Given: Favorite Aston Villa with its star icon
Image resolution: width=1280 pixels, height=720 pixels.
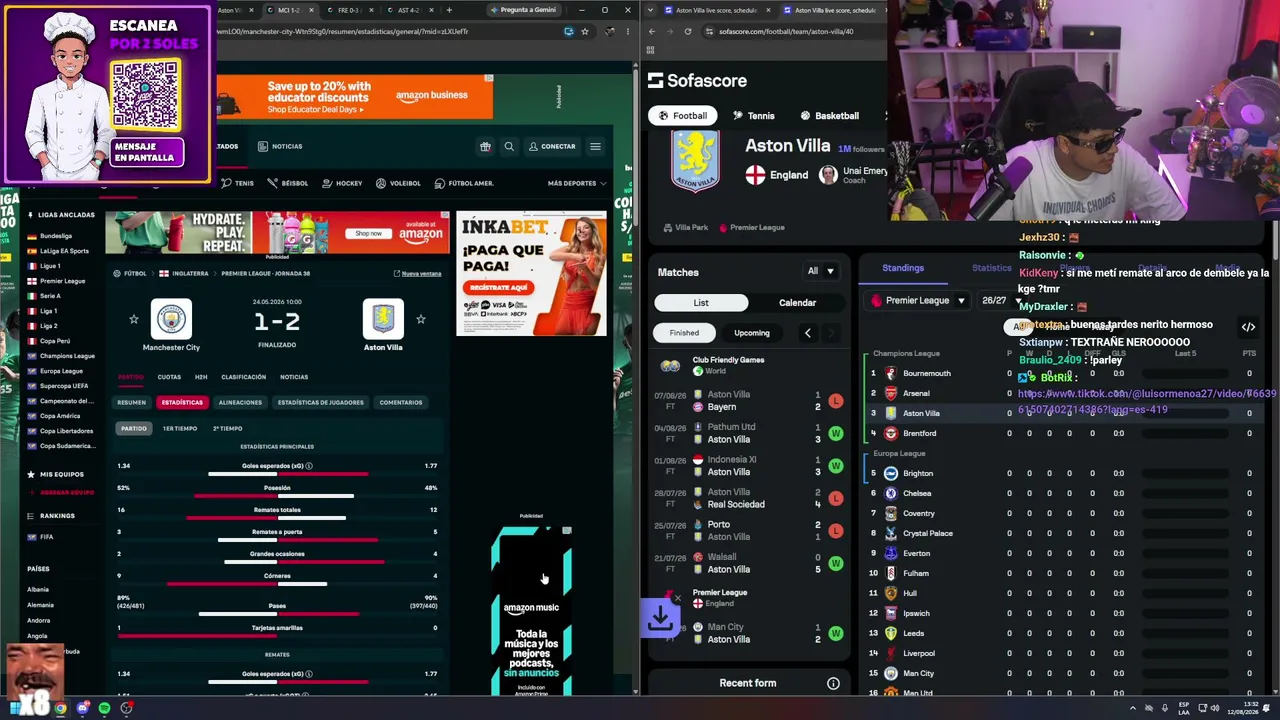Looking at the screenshot, I should pyautogui.click(x=421, y=319).
